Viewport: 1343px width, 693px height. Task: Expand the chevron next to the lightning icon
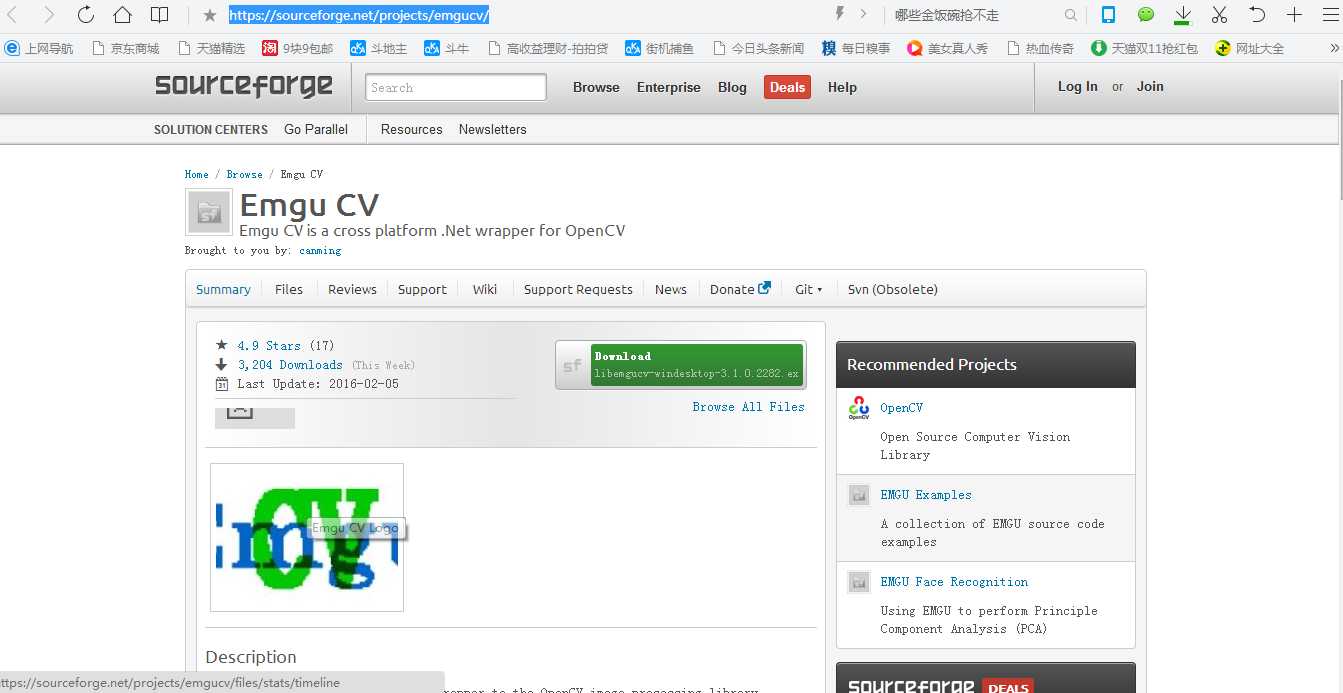tap(863, 15)
